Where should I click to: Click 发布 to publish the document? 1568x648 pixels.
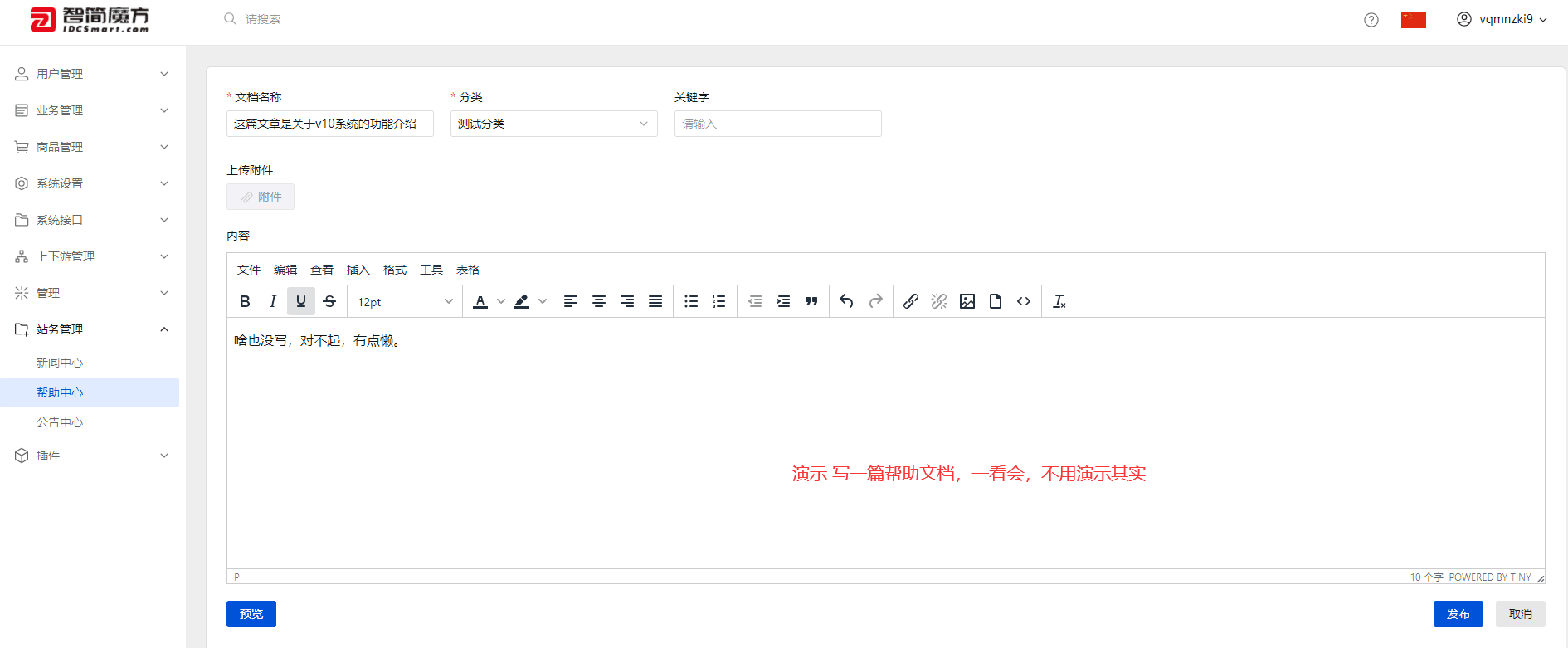(1458, 614)
